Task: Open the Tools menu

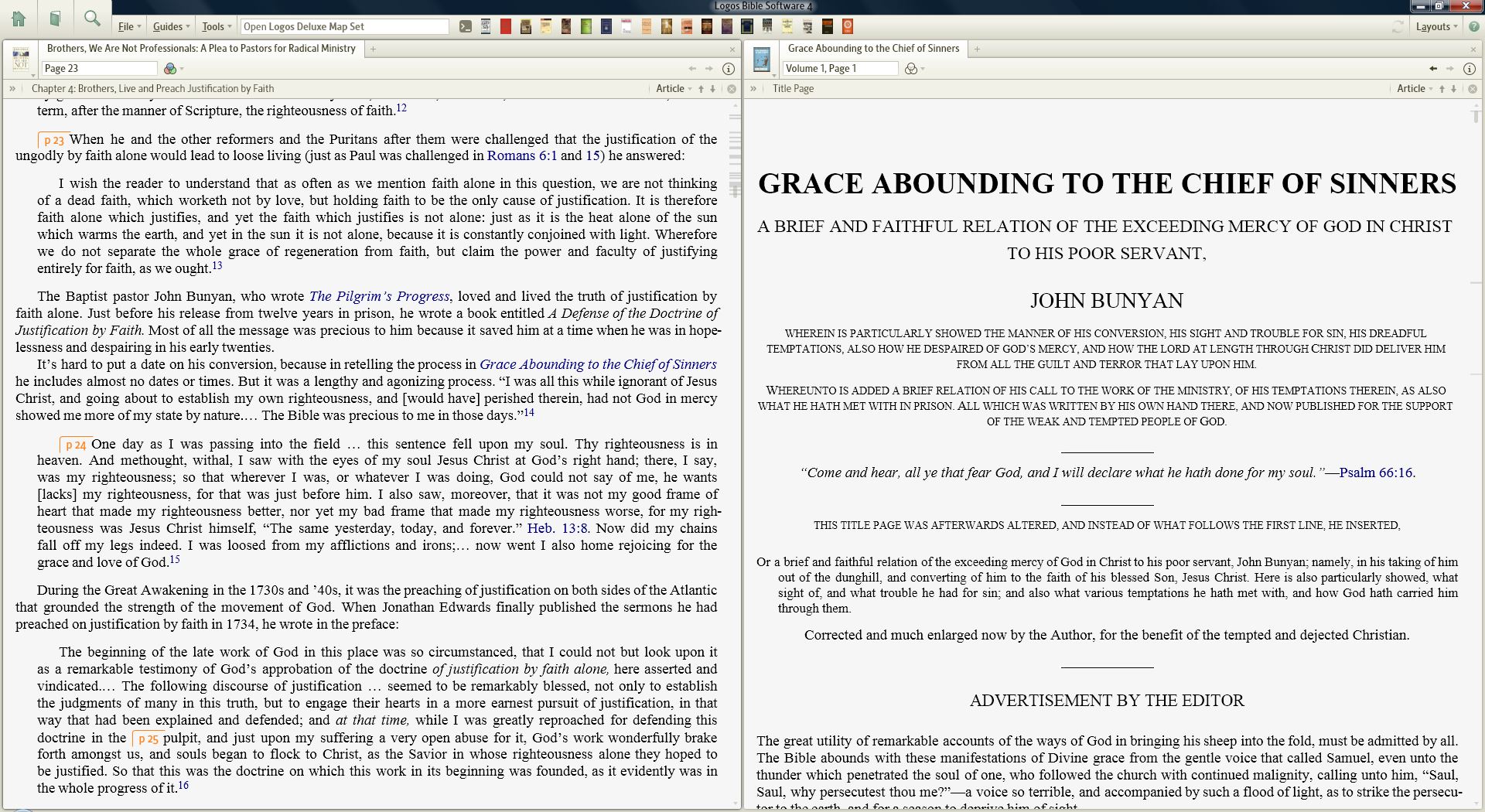Action: [x=217, y=26]
